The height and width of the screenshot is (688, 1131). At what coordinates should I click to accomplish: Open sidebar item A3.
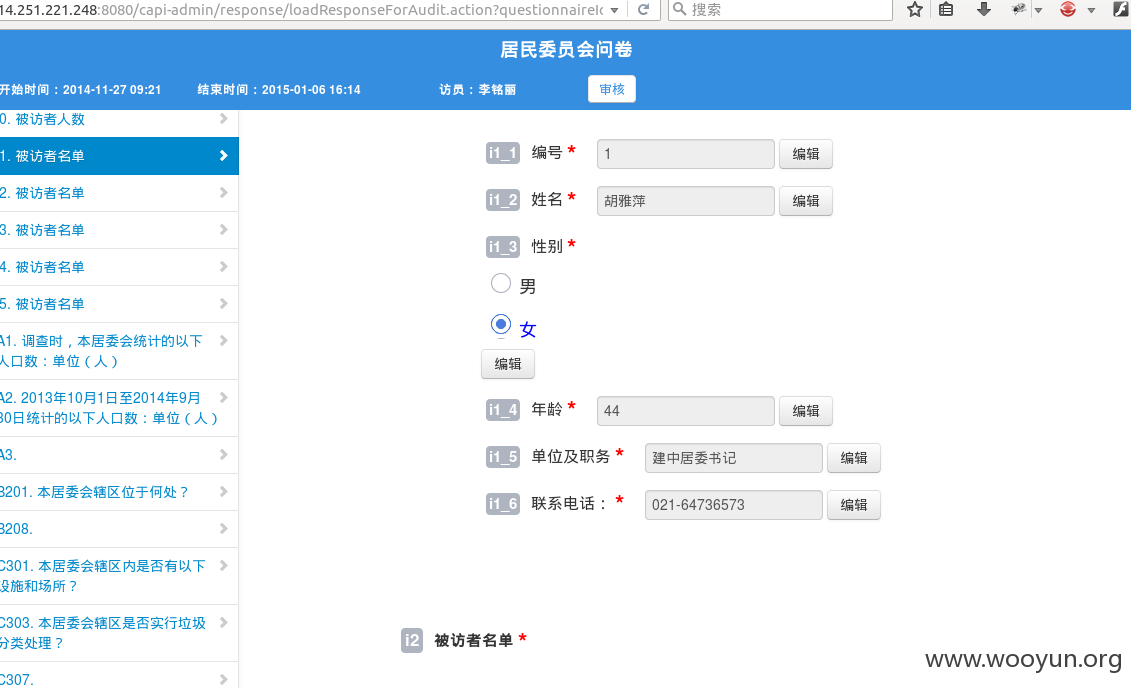[119, 455]
